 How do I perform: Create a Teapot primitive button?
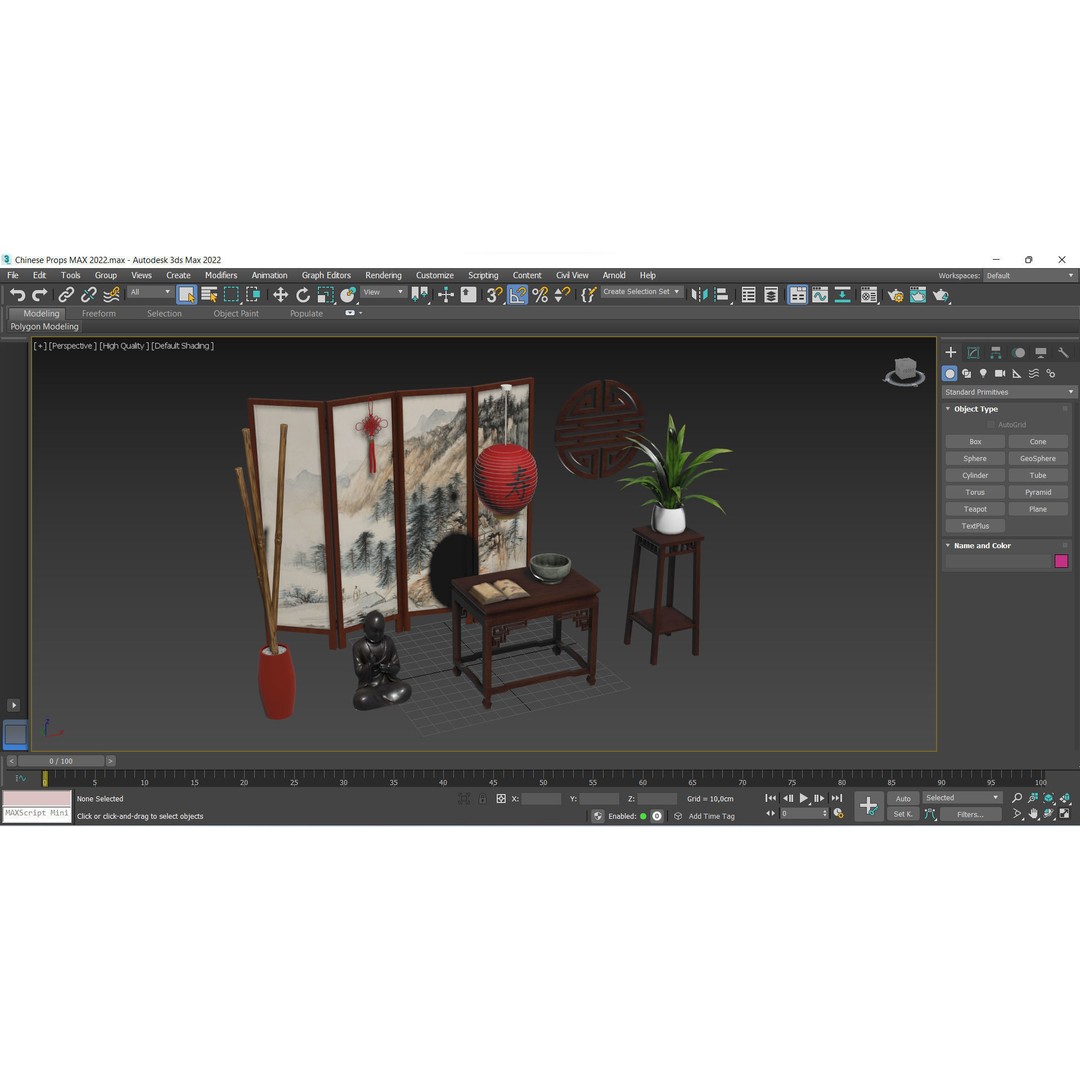[975, 509]
